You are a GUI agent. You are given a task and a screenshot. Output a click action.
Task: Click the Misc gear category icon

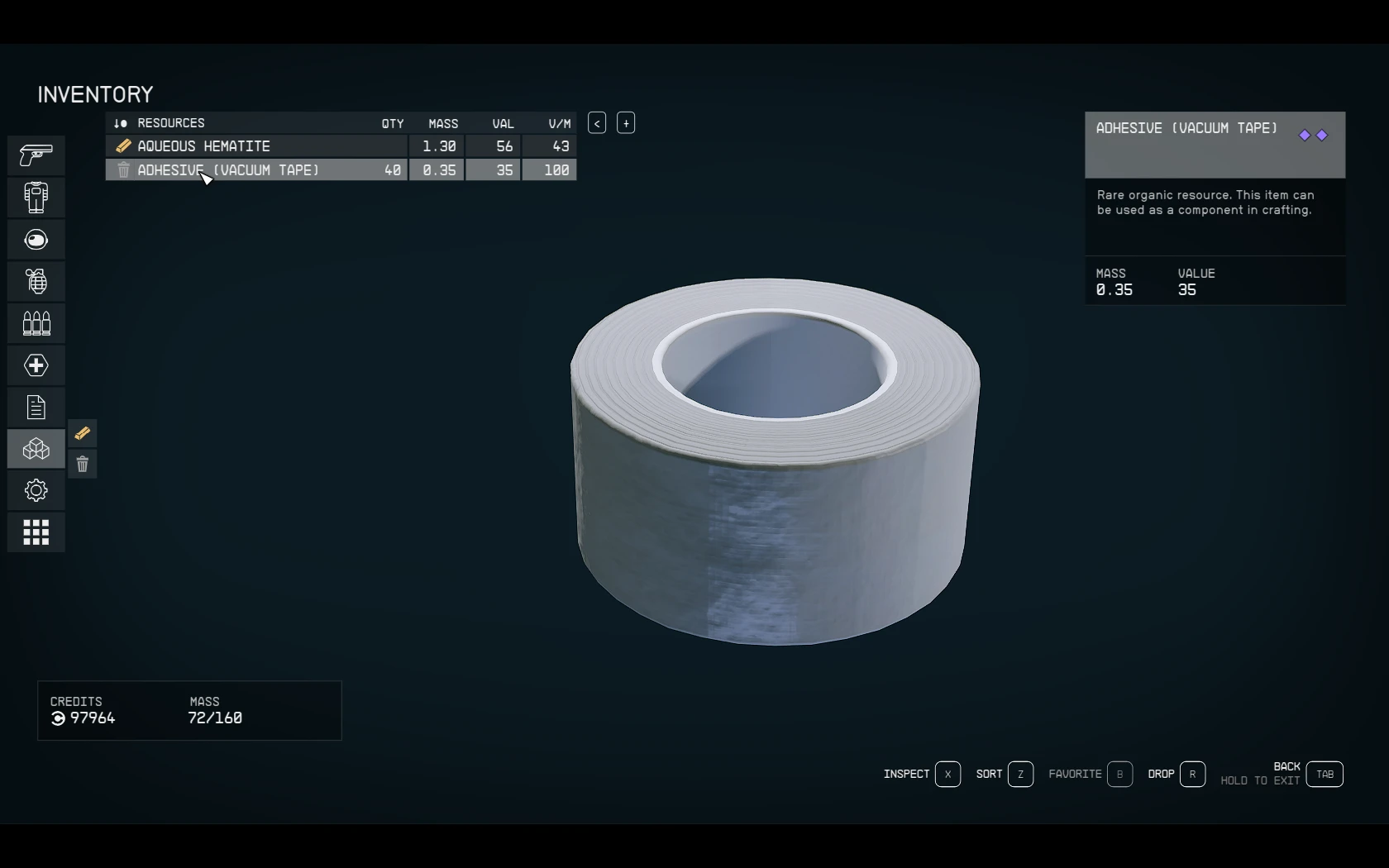[x=36, y=490]
